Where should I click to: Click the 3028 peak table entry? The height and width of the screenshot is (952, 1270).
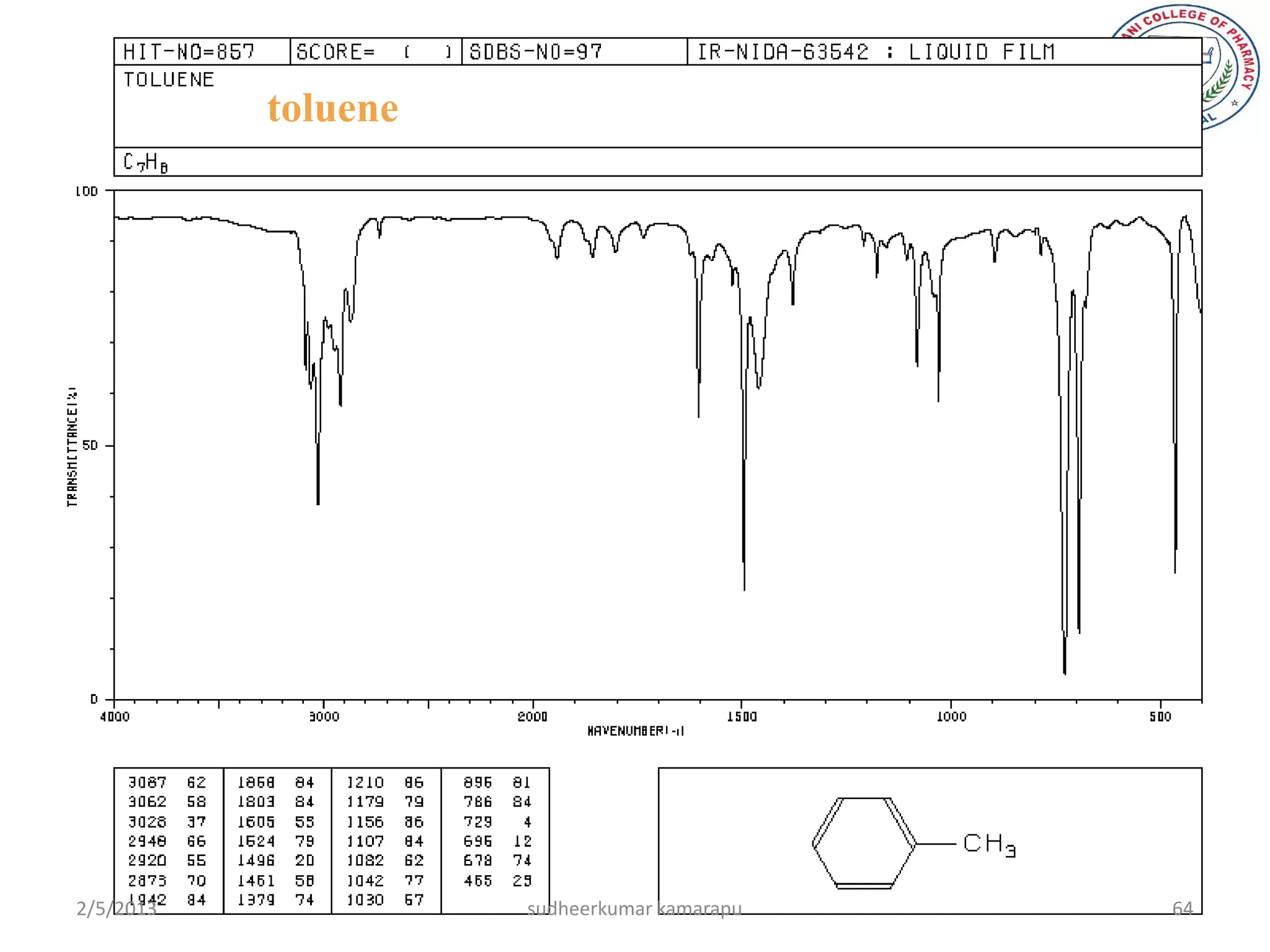click(x=148, y=822)
